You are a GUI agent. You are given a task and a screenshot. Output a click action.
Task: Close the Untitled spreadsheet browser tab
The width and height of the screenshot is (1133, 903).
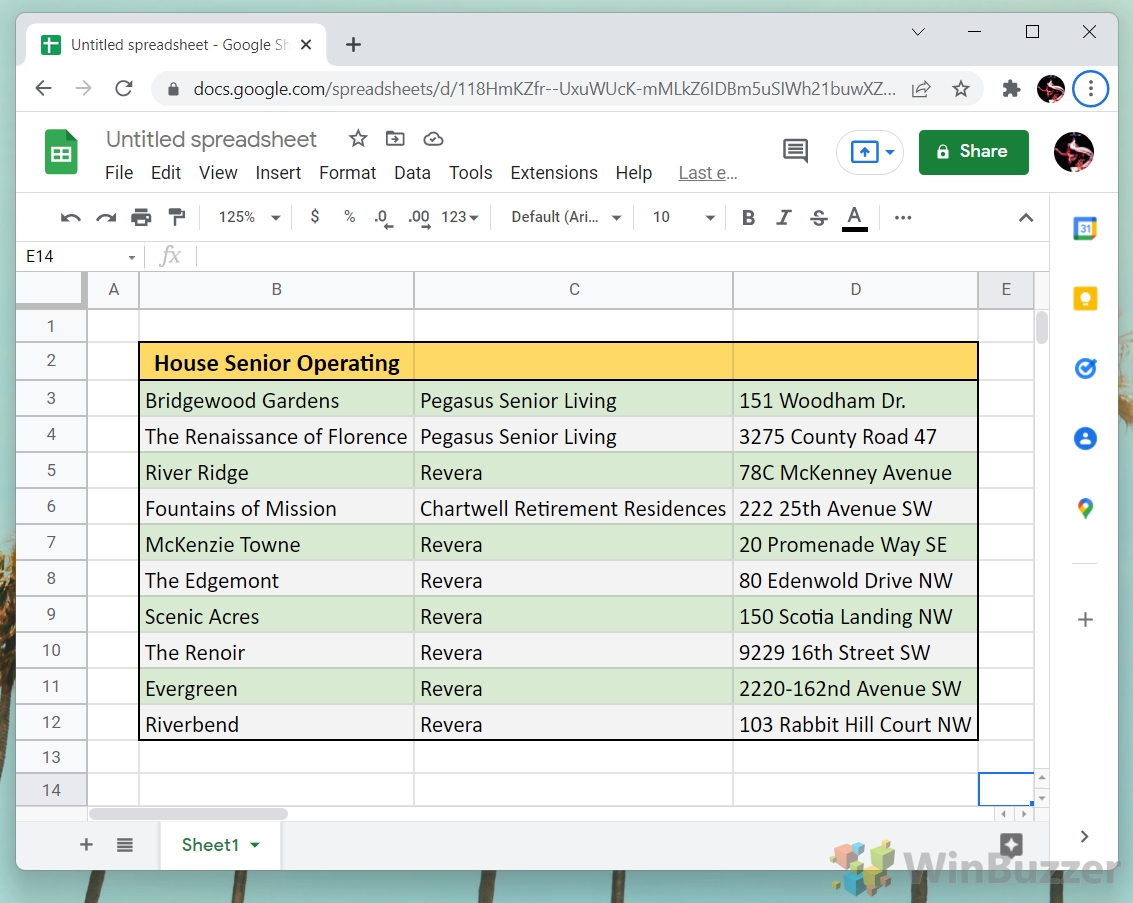point(306,45)
